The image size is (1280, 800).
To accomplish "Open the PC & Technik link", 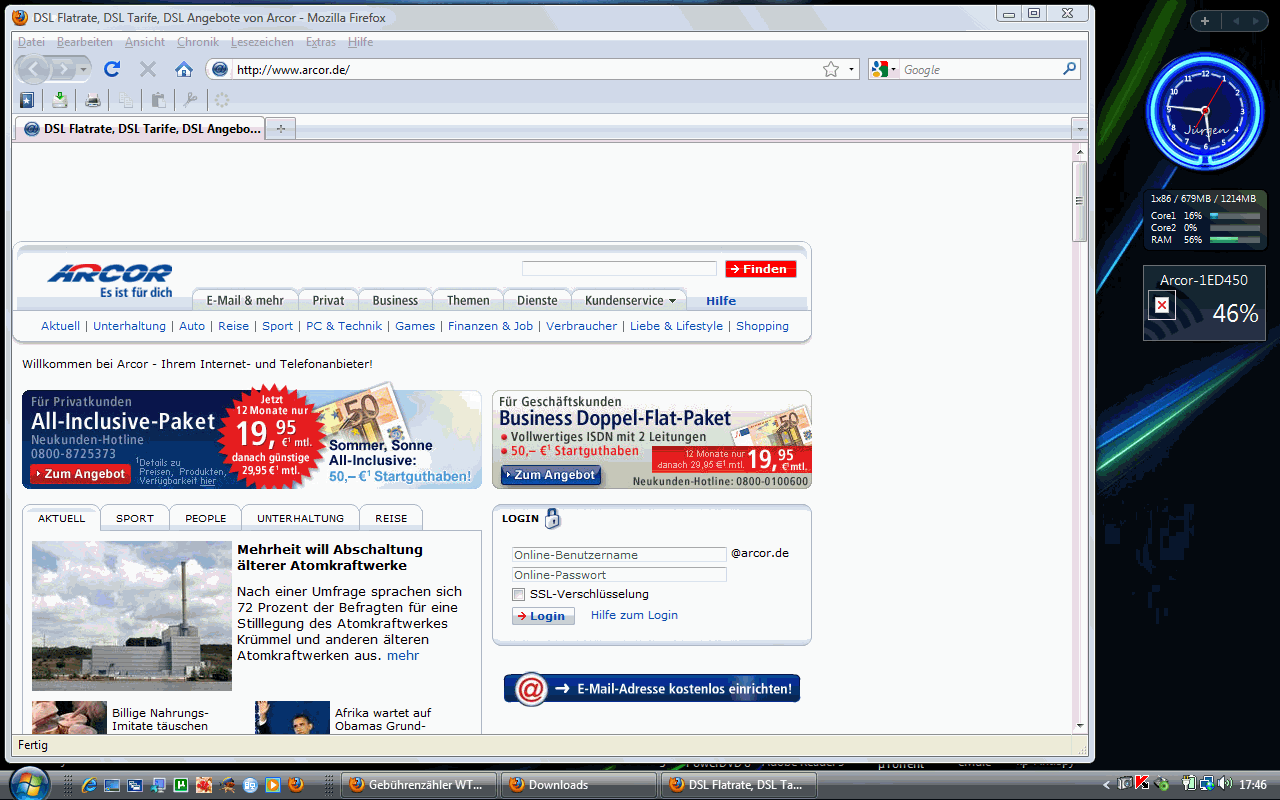I will point(344,326).
